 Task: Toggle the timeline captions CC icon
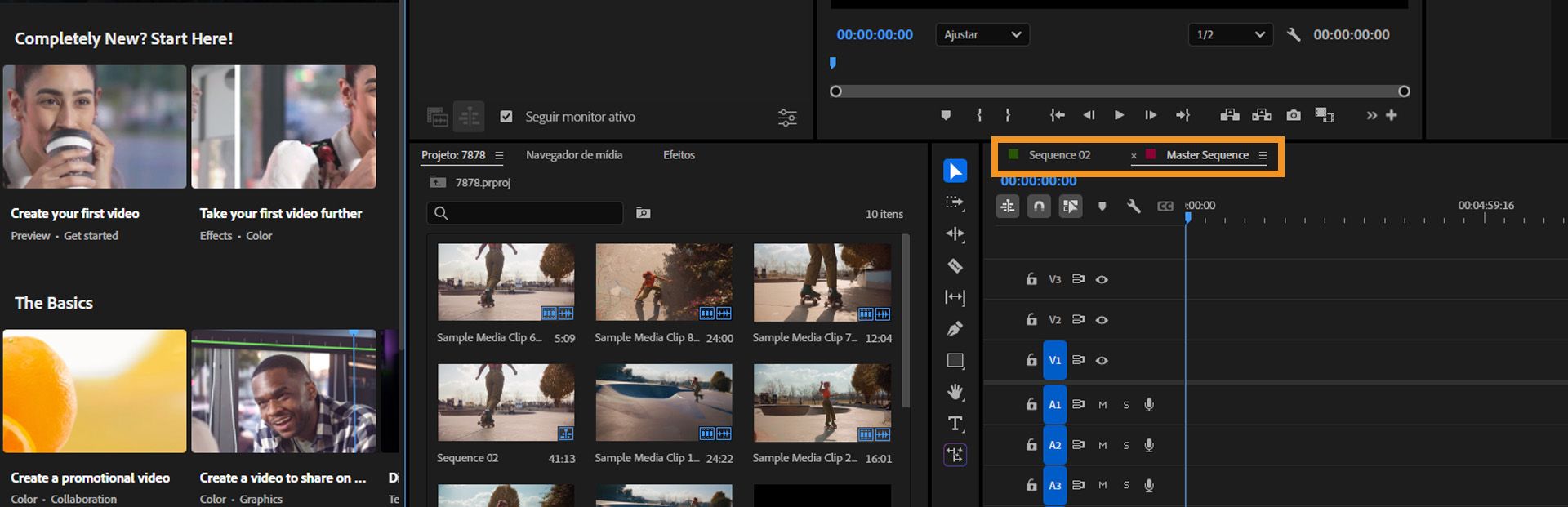(1165, 206)
